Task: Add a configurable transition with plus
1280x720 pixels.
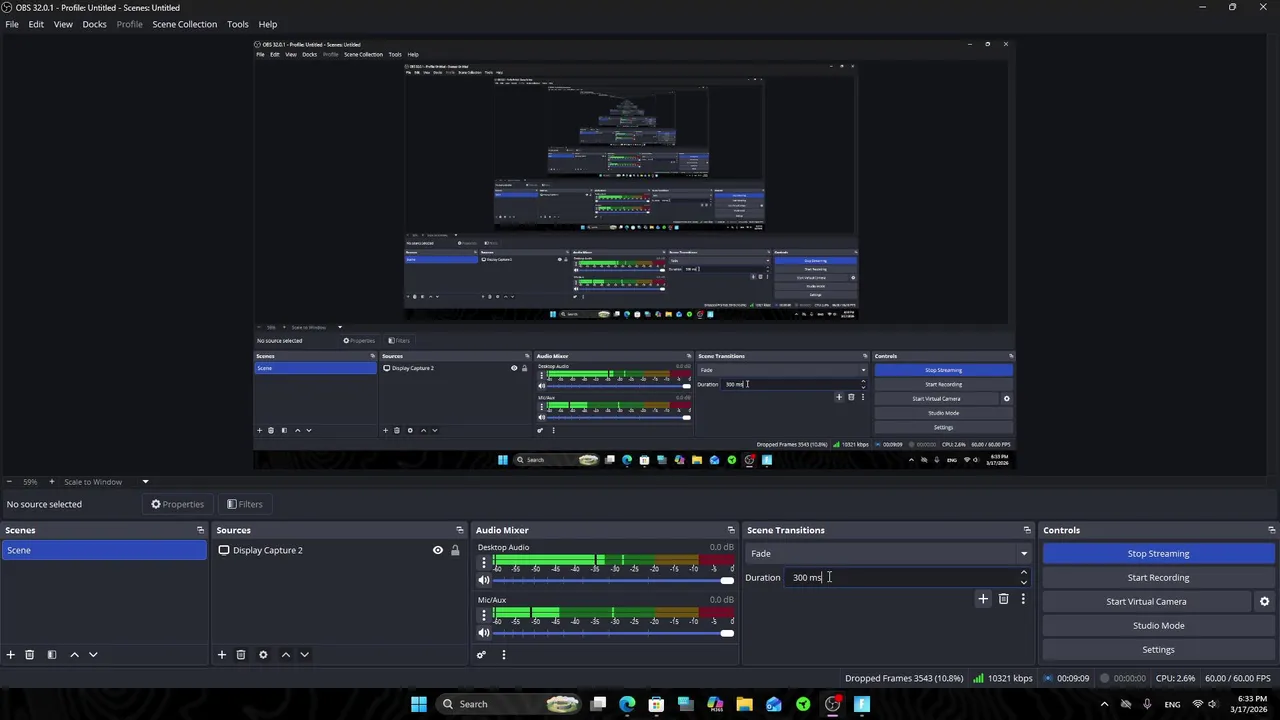Action: pyautogui.click(x=983, y=599)
